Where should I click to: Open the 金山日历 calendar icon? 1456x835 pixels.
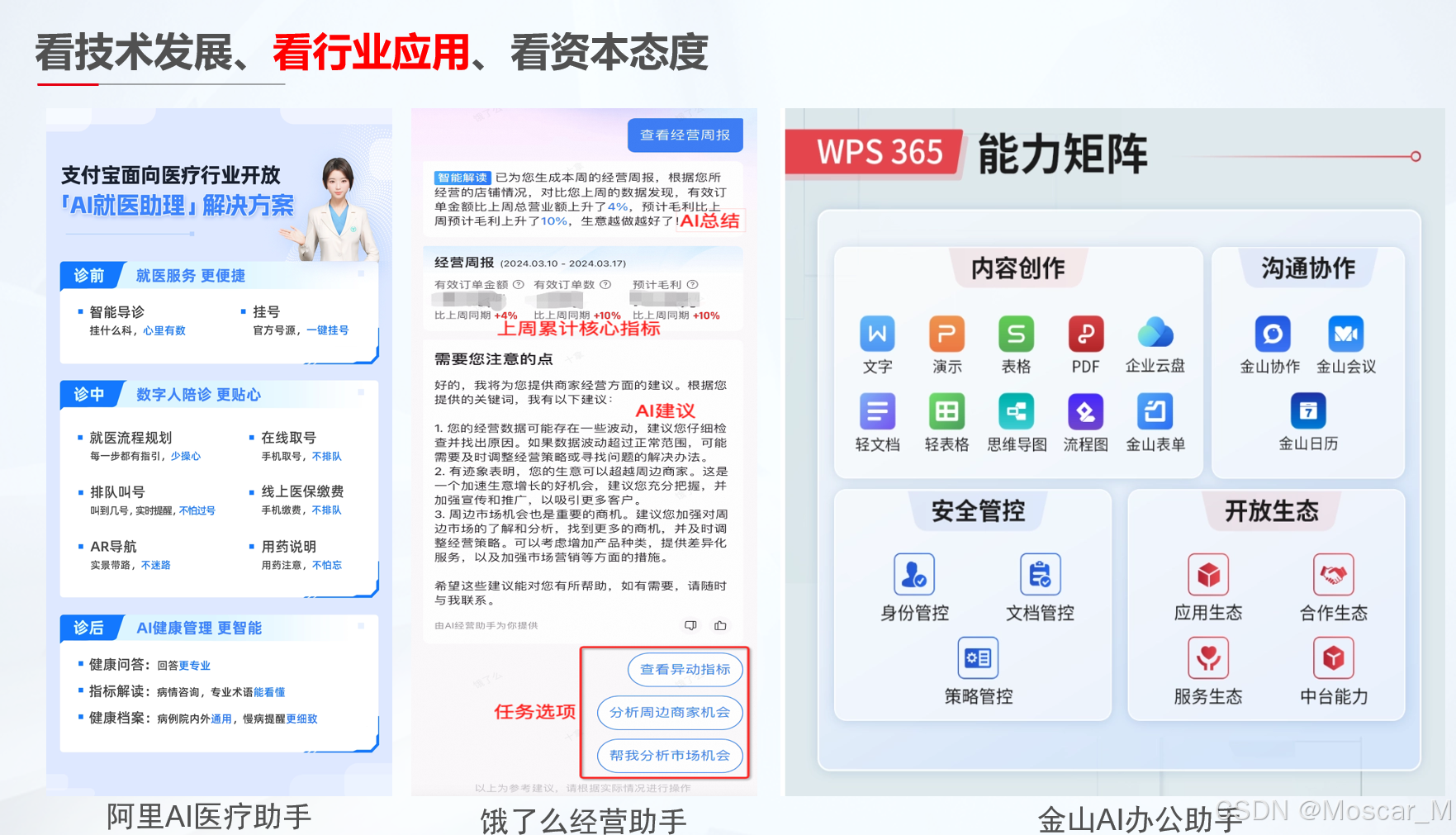(1308, 410)
